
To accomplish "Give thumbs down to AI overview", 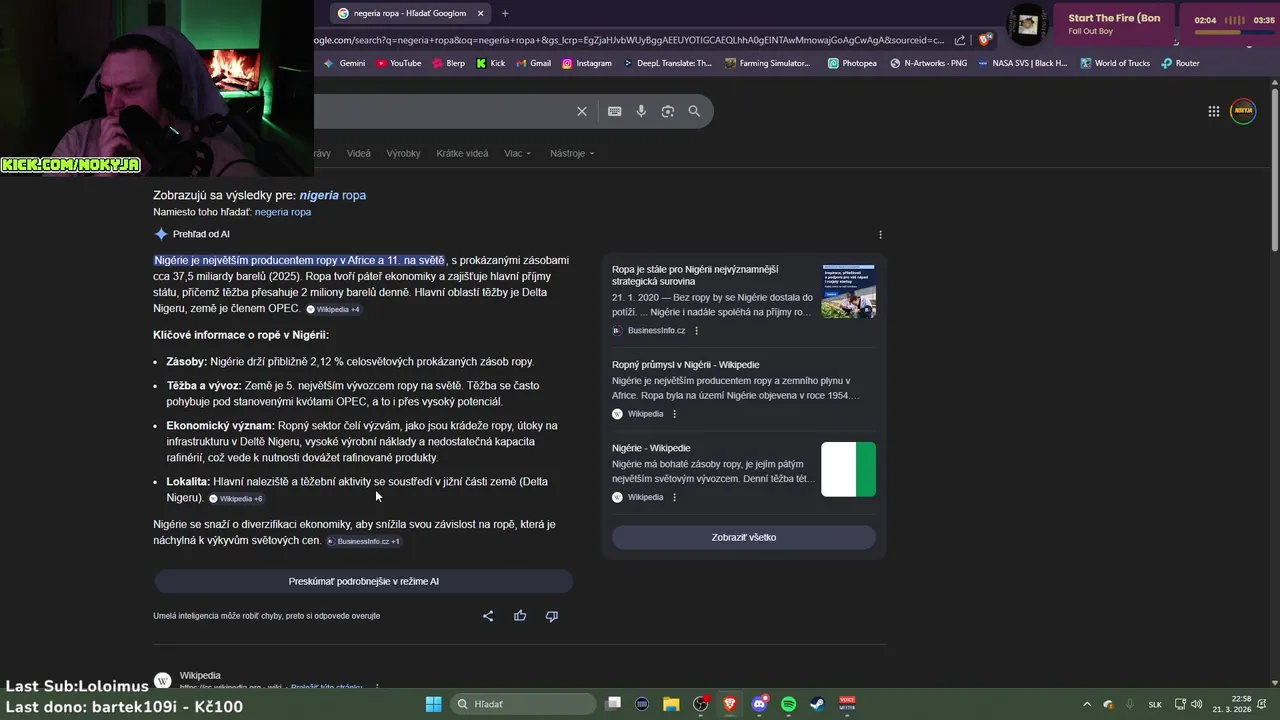I will click(x=551, y=616).
